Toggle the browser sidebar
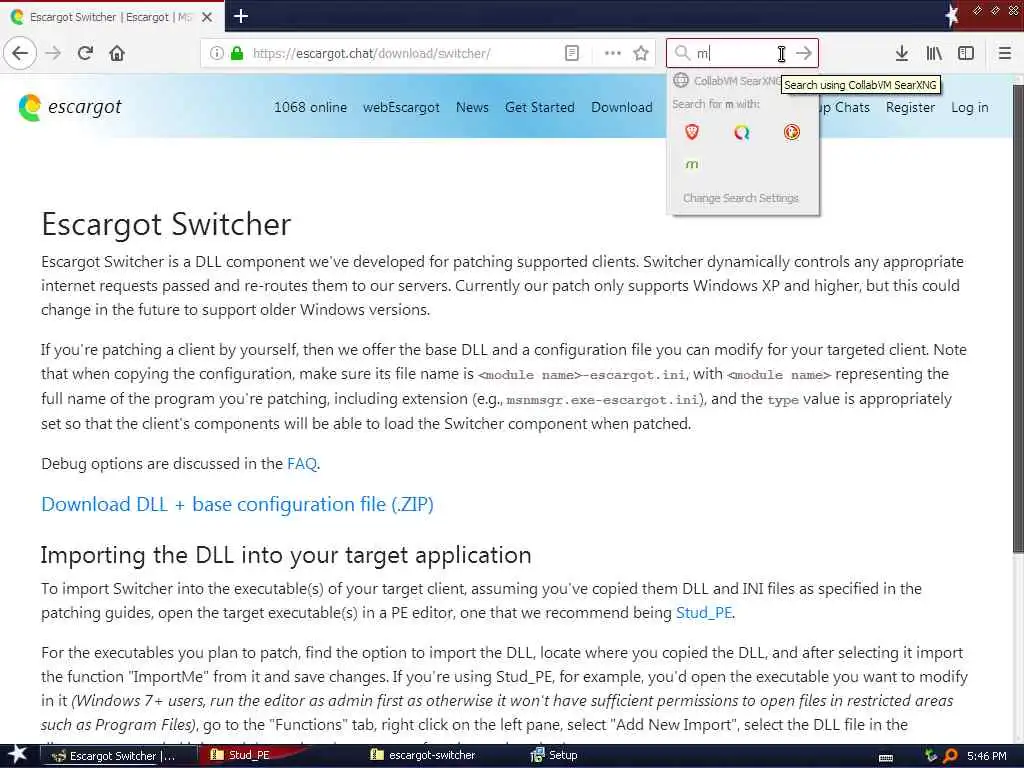The width and height of the screenshot is (1024, 768). (x=966, y=53)
